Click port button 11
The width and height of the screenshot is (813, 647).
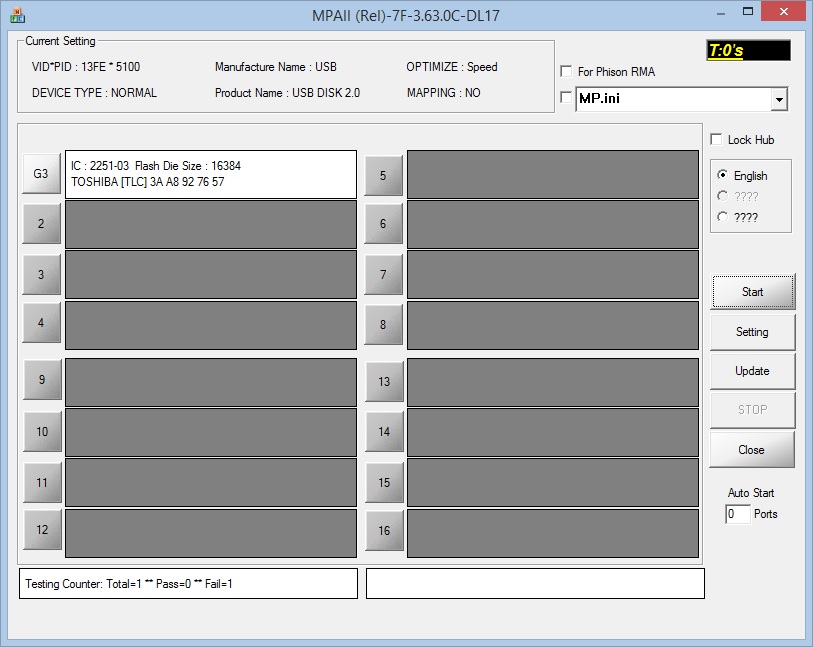click(x=42, y=483)
